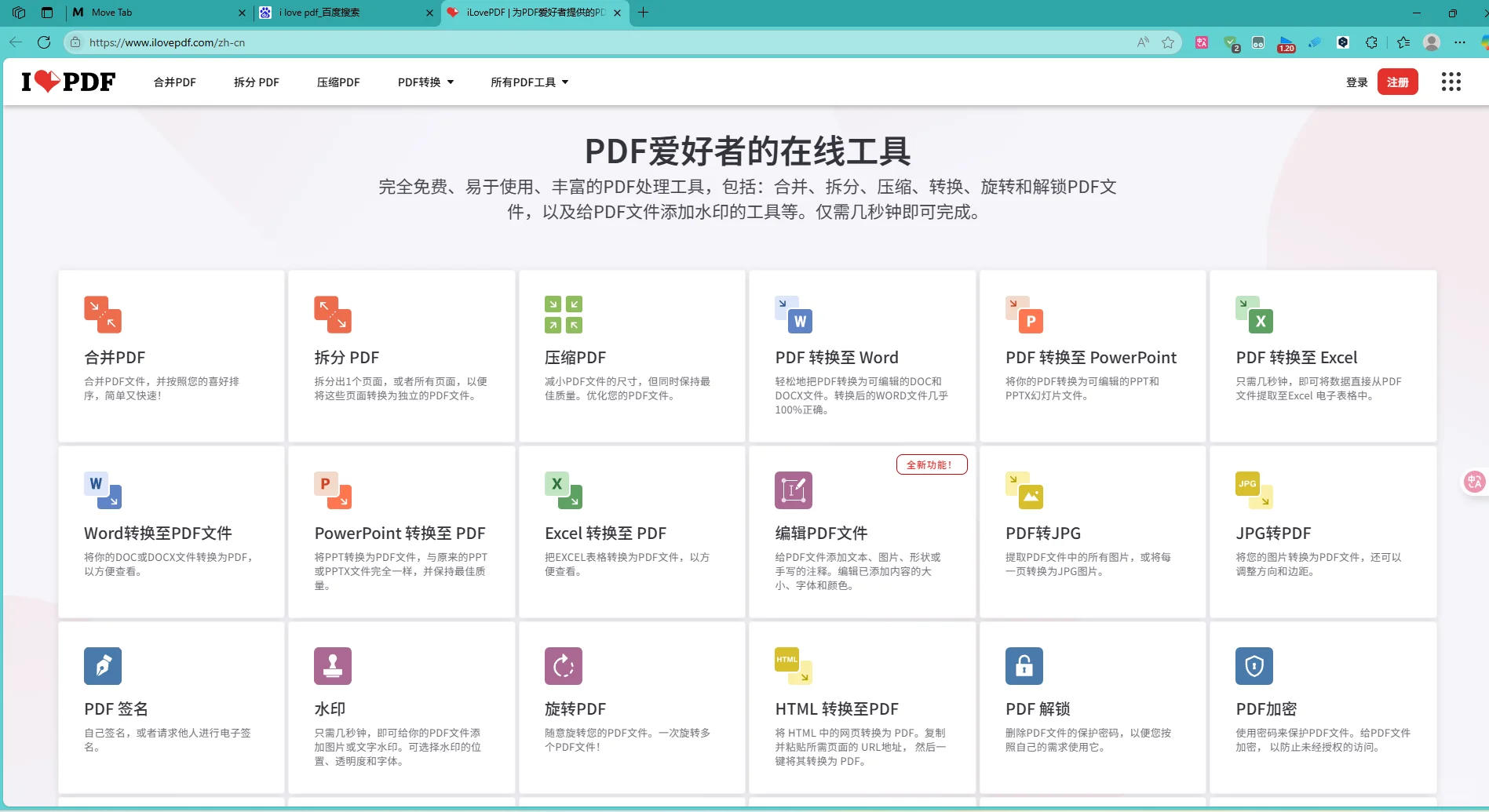Click the green Compress PDF (压缩PDF) icon
The width and height of the screenshot is (1489, 812).
564,315
